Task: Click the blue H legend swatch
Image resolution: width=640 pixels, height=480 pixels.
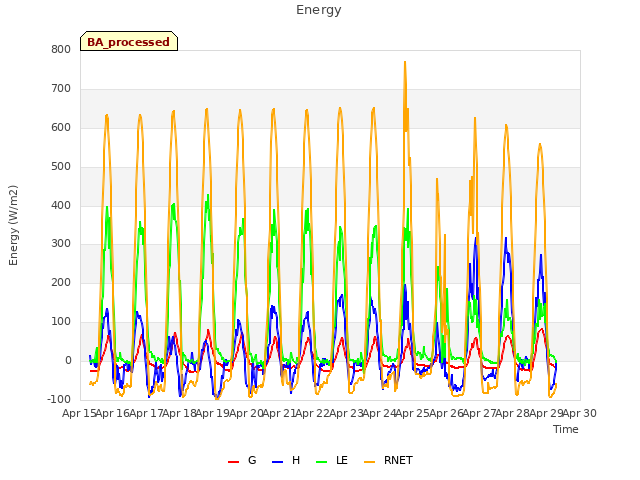Action: (x=277, y=462)
